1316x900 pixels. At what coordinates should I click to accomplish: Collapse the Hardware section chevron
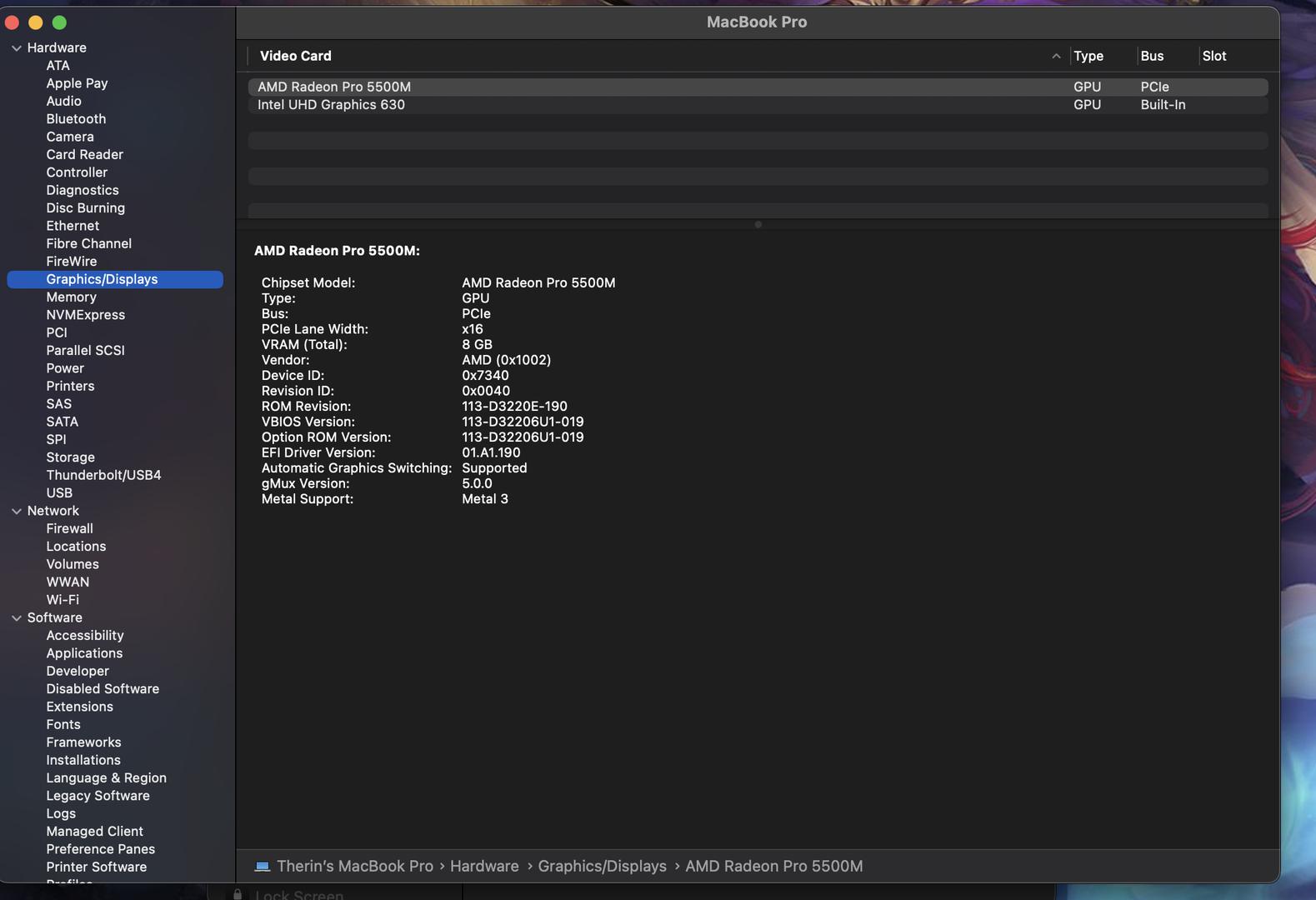pos(17,48)
